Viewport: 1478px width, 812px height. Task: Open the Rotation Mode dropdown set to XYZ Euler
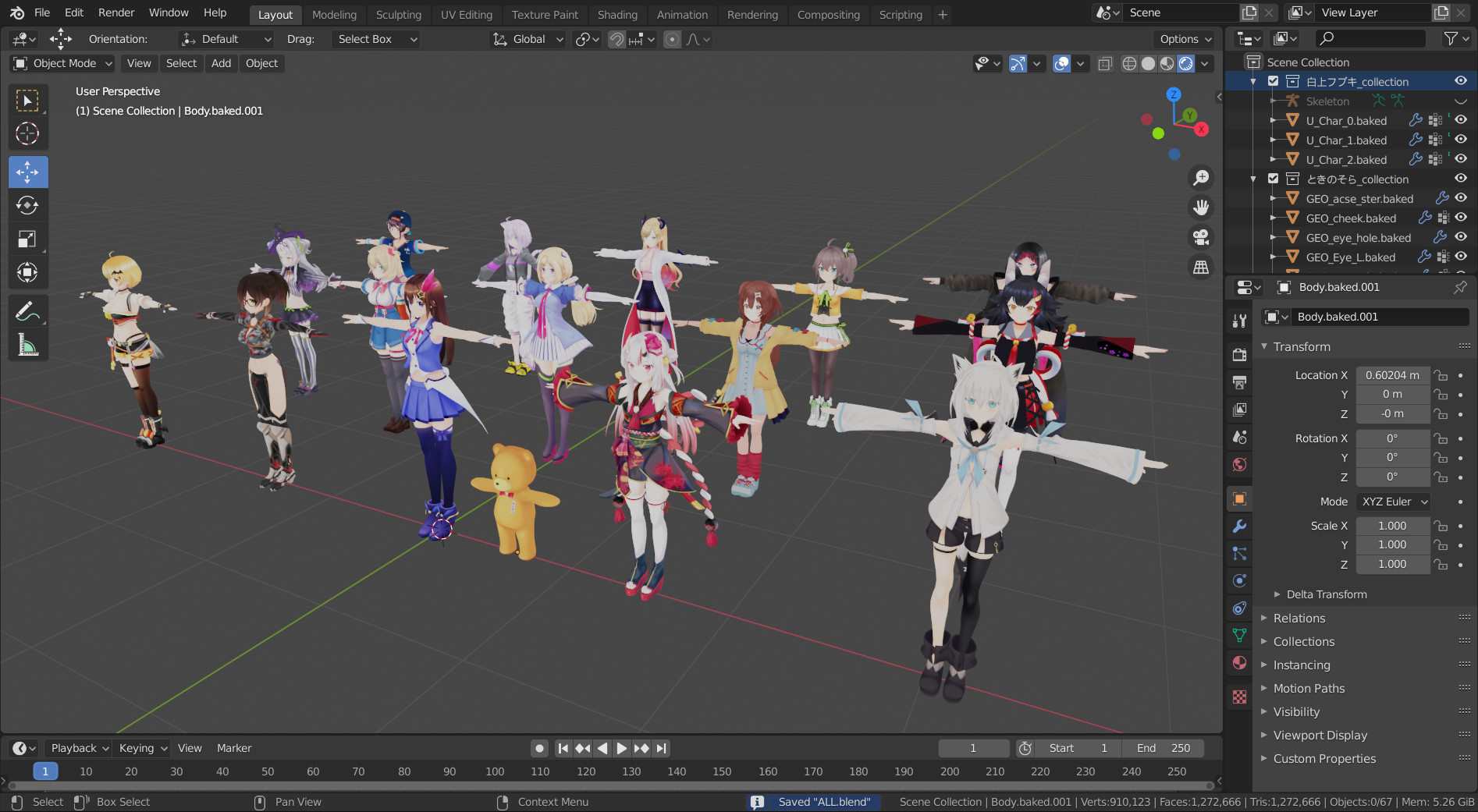[x=1393, y=501]
